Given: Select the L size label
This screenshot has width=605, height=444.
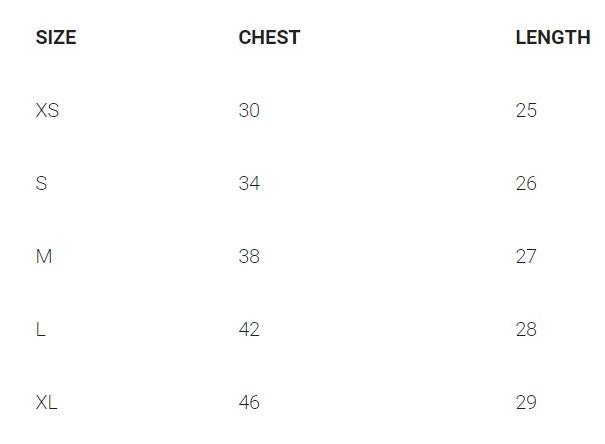Looking at the screenshot, I should tap(41, 329).
